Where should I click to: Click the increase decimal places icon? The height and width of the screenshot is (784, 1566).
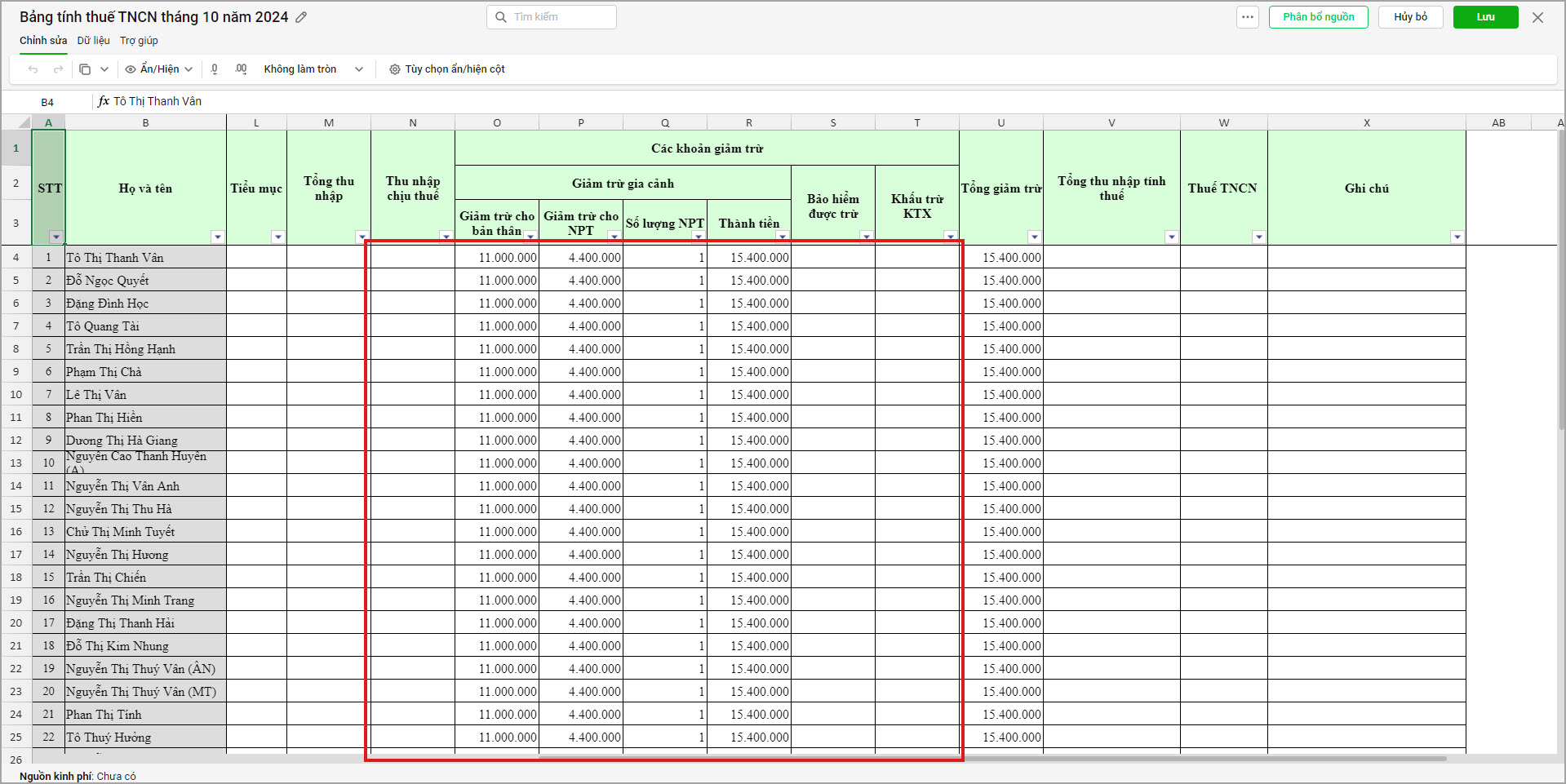click(241, 69)
